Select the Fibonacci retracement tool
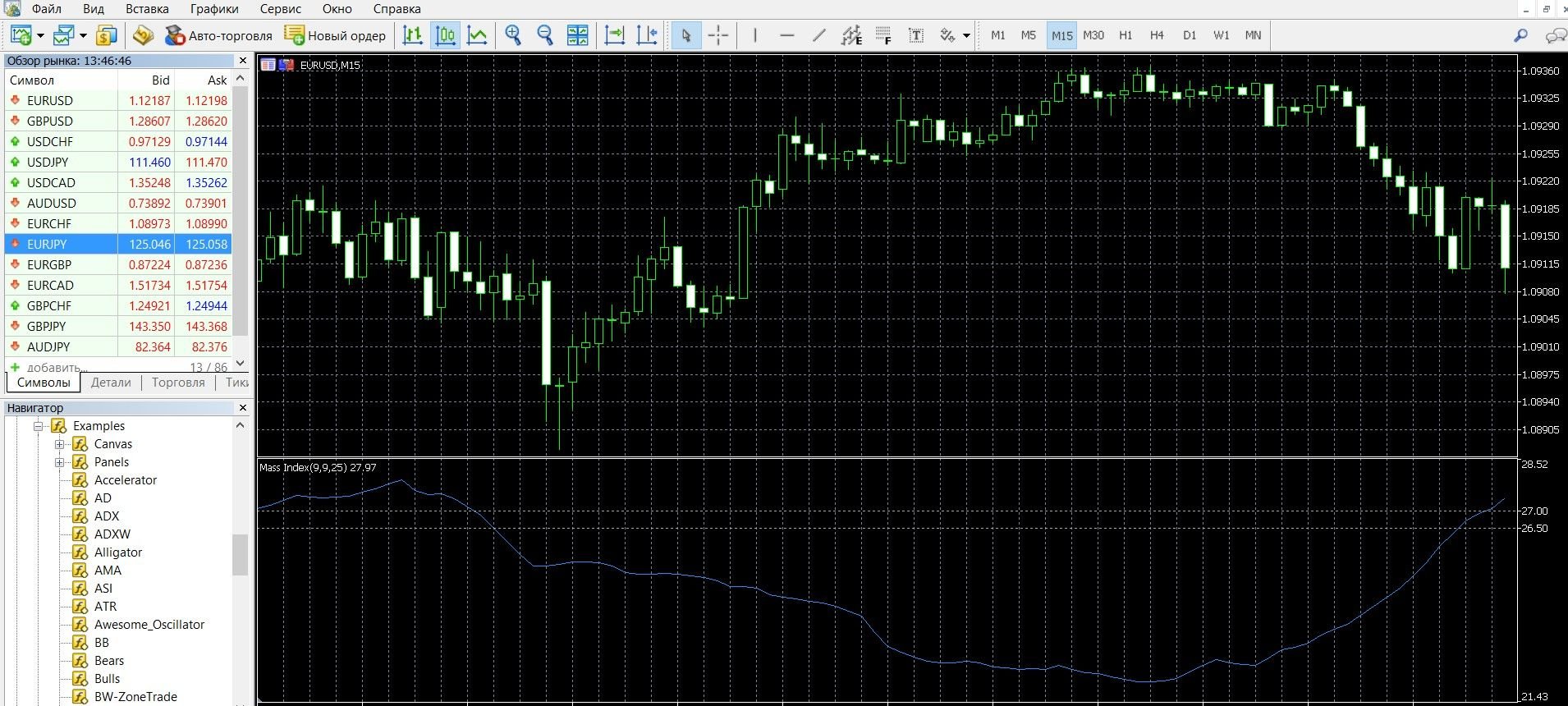 coord(883,35)
